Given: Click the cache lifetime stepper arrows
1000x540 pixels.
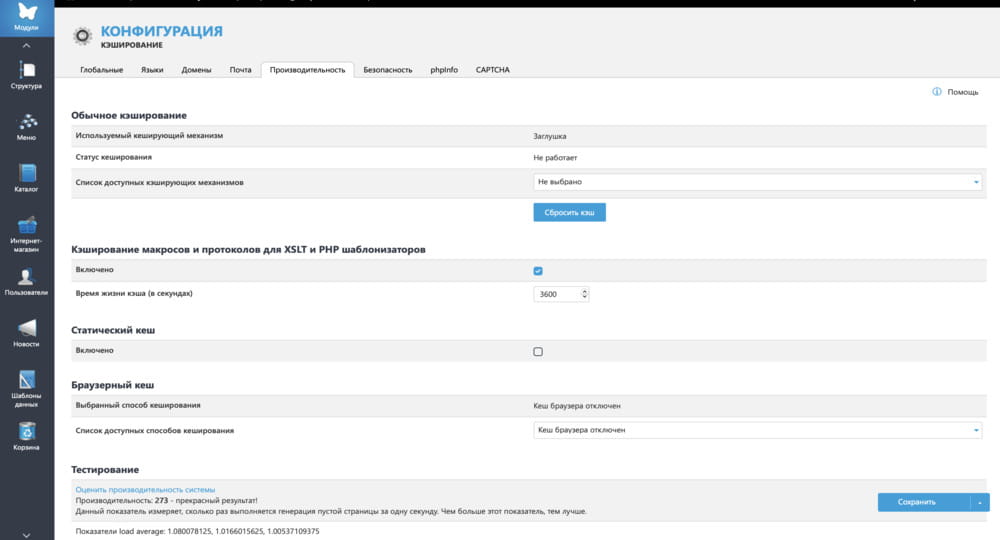Looking at the screenshot, I should [x=584, y=294].
